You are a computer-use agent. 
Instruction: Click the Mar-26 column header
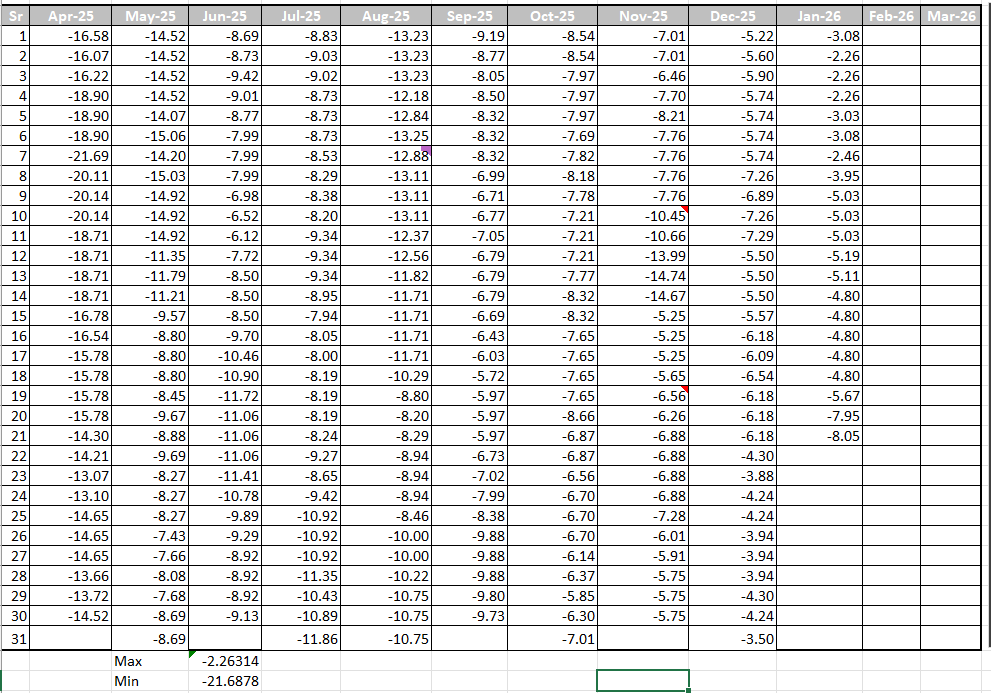point(951,17)
